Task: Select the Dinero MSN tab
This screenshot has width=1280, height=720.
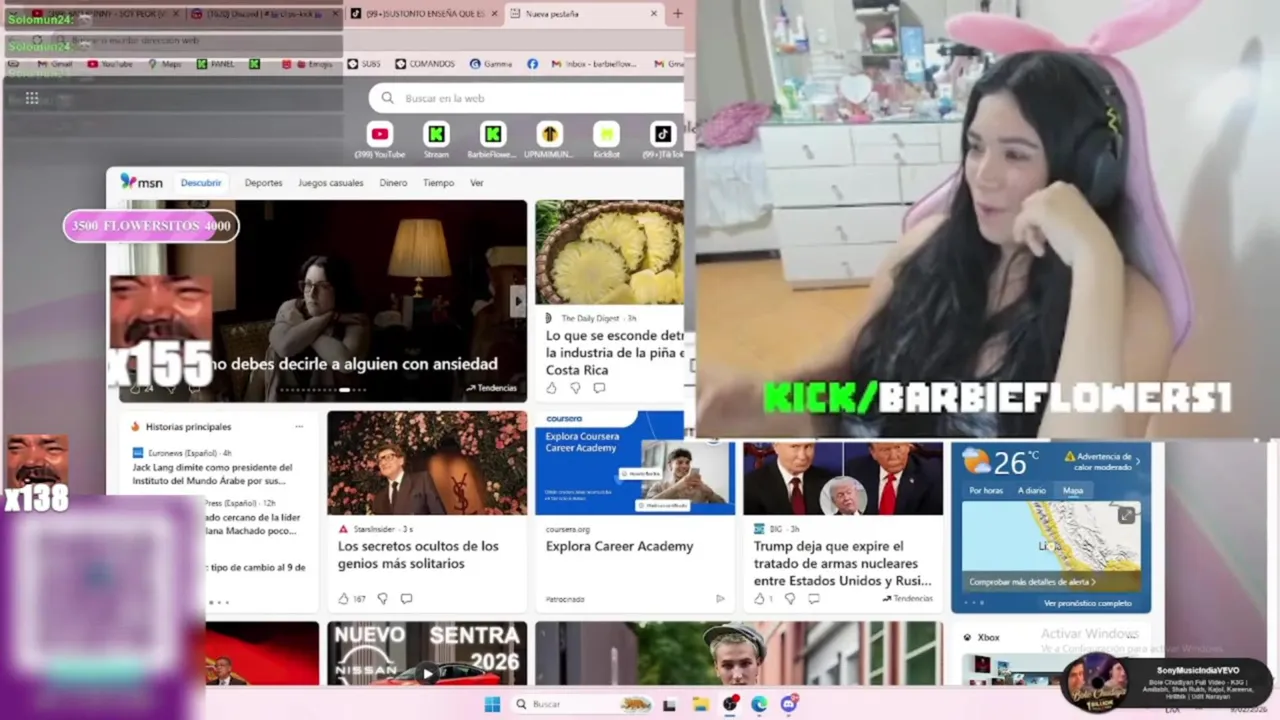Action: pos(393,183)
